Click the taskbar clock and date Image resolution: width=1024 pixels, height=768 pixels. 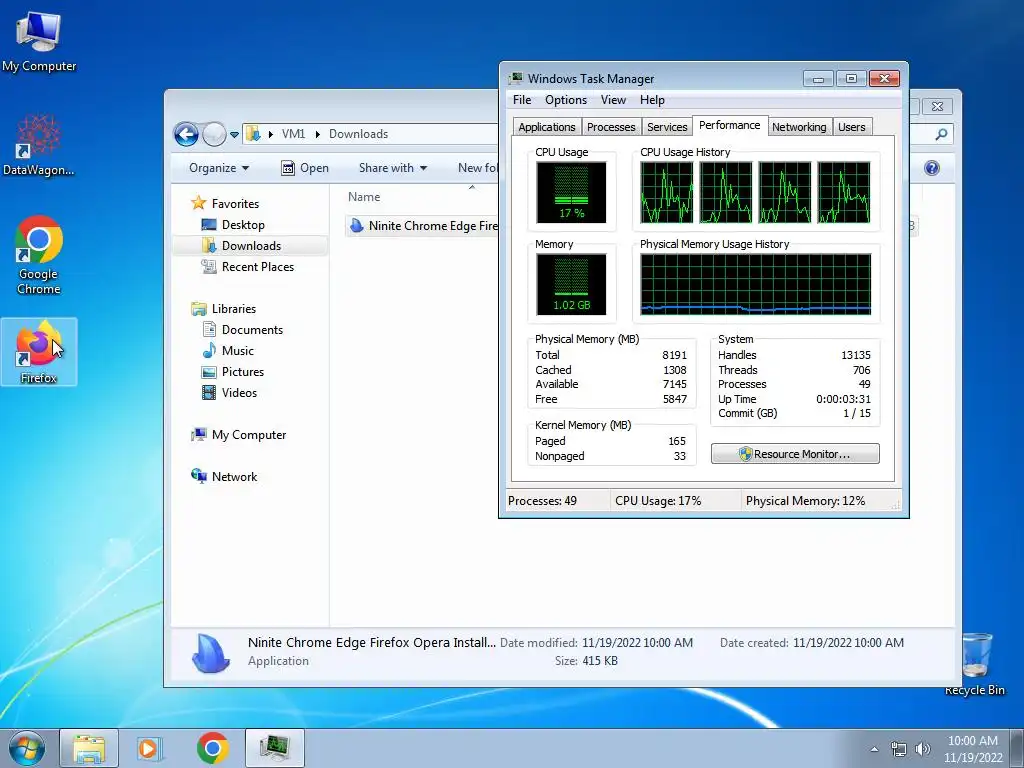tap(973, 749)
